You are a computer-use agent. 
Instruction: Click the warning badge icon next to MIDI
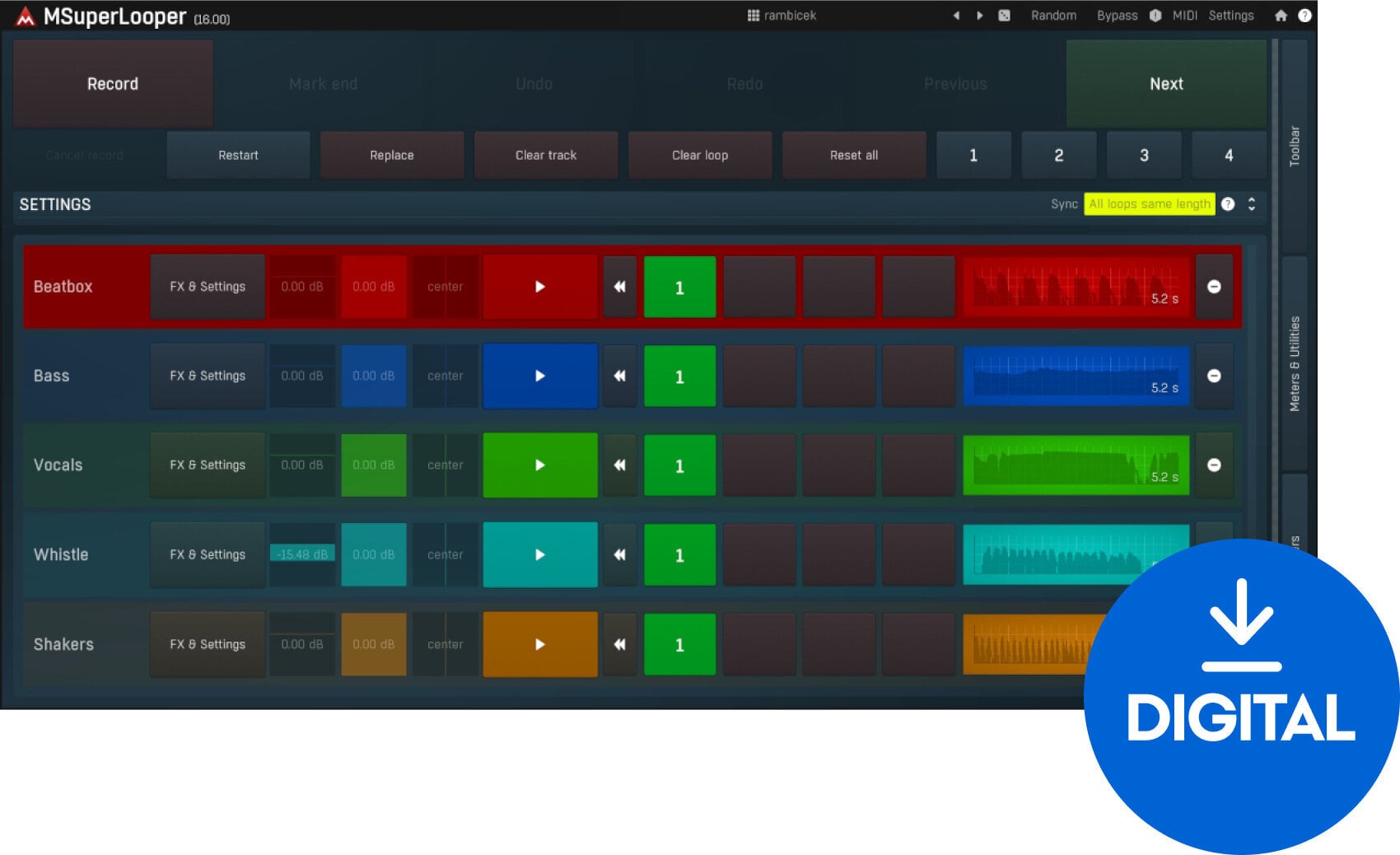[1157, 15]
